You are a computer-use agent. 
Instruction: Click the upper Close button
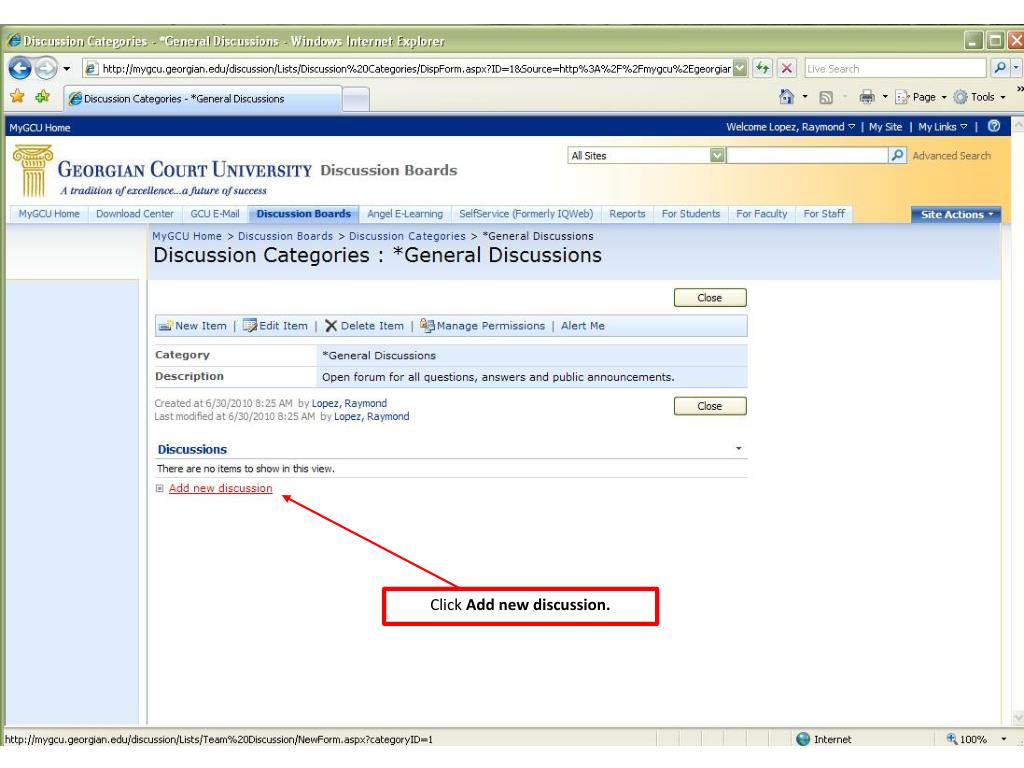click(710, 298)
